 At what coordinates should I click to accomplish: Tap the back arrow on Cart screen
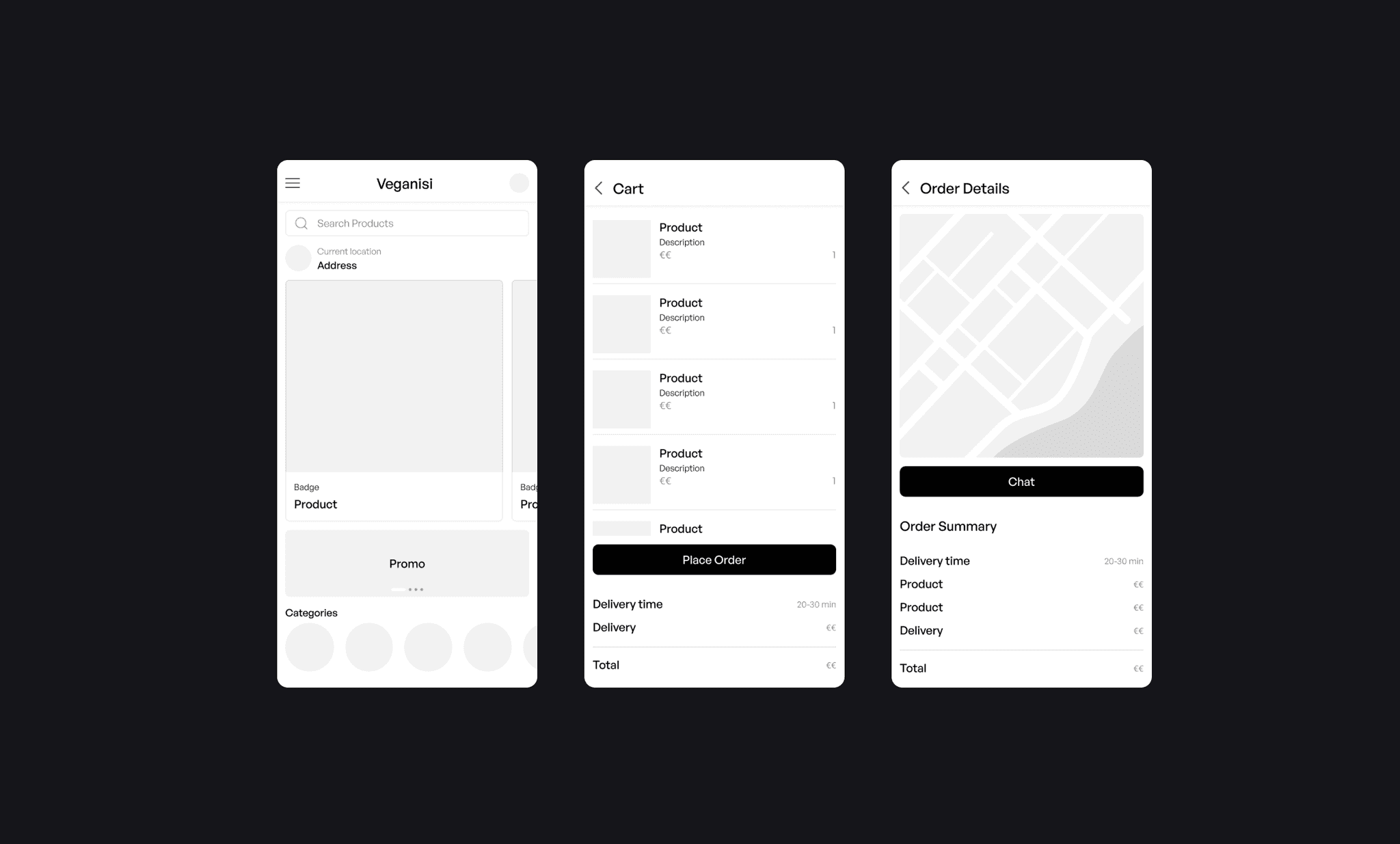tap(600, 187)
